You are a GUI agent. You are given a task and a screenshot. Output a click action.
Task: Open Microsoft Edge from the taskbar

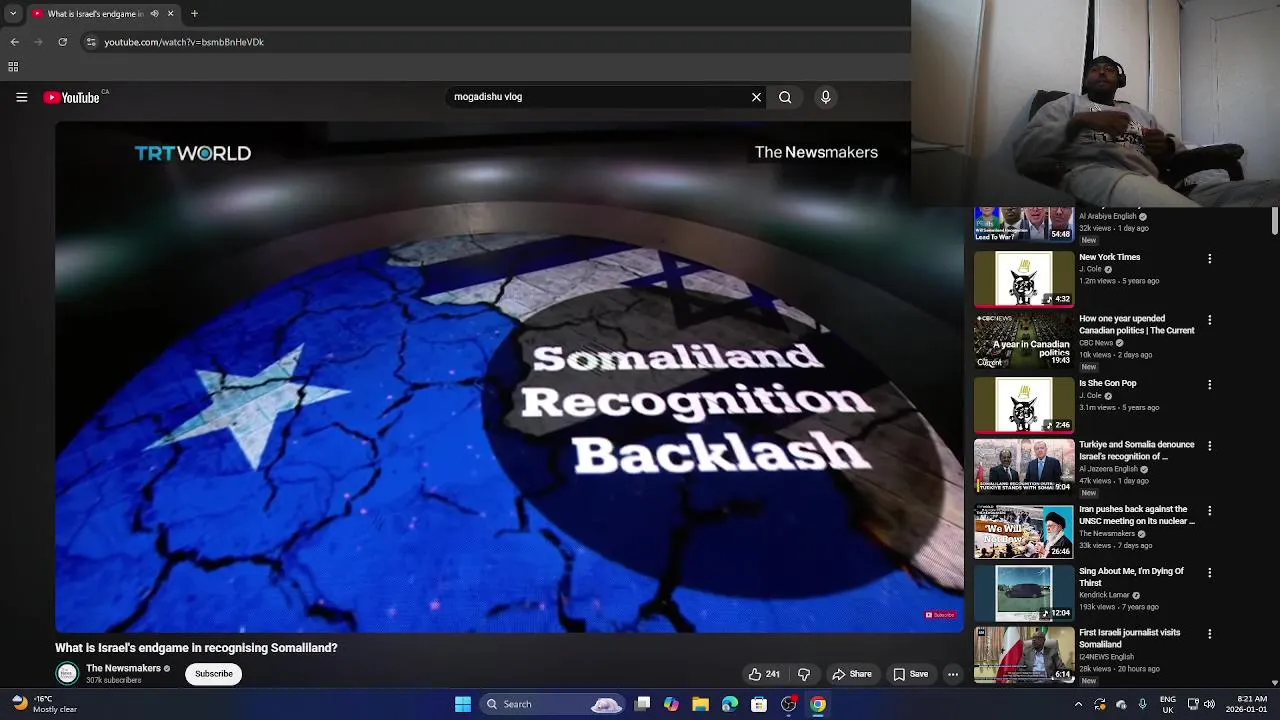coord(730,704)
